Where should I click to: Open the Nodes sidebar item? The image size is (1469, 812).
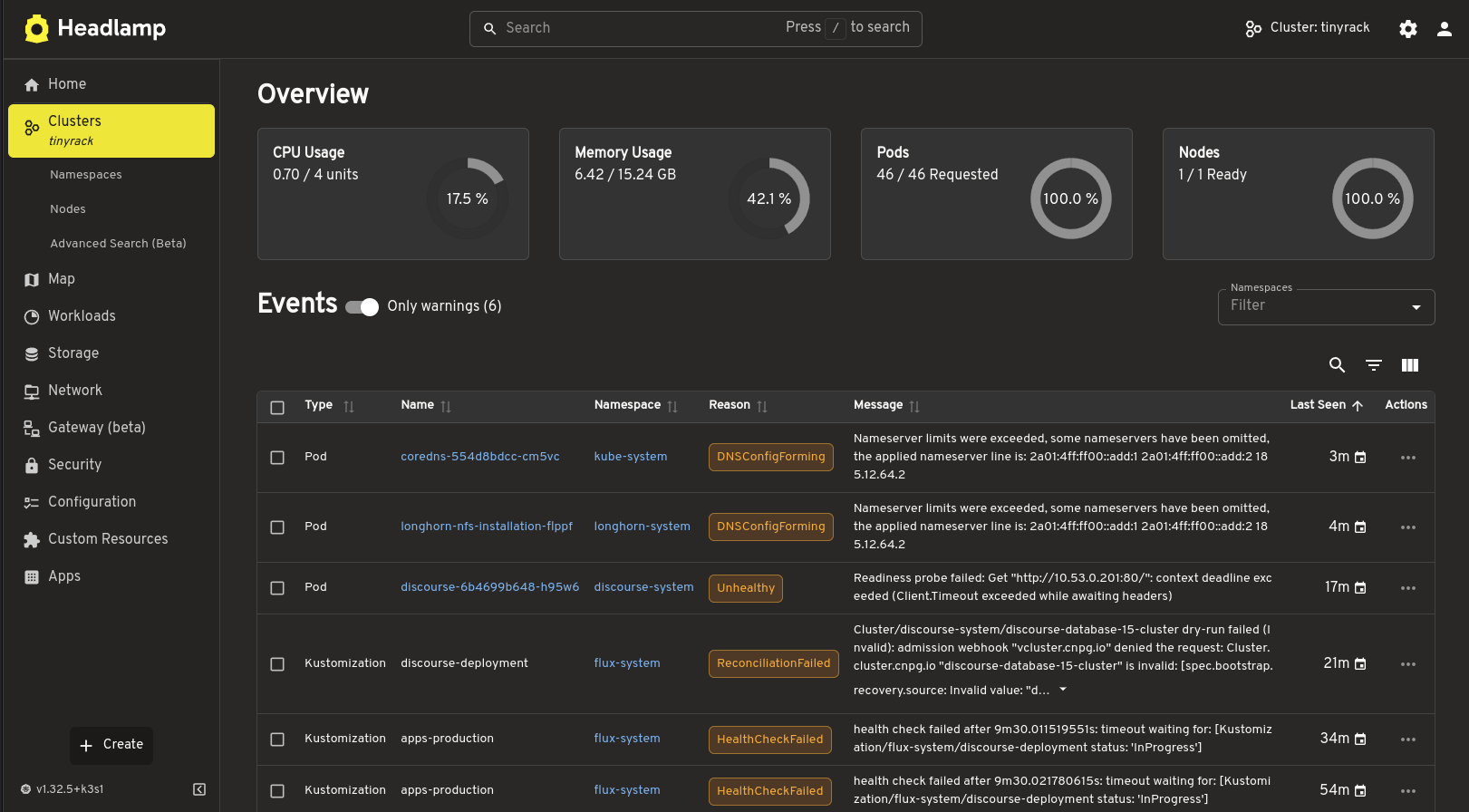(x=68, y=209)
